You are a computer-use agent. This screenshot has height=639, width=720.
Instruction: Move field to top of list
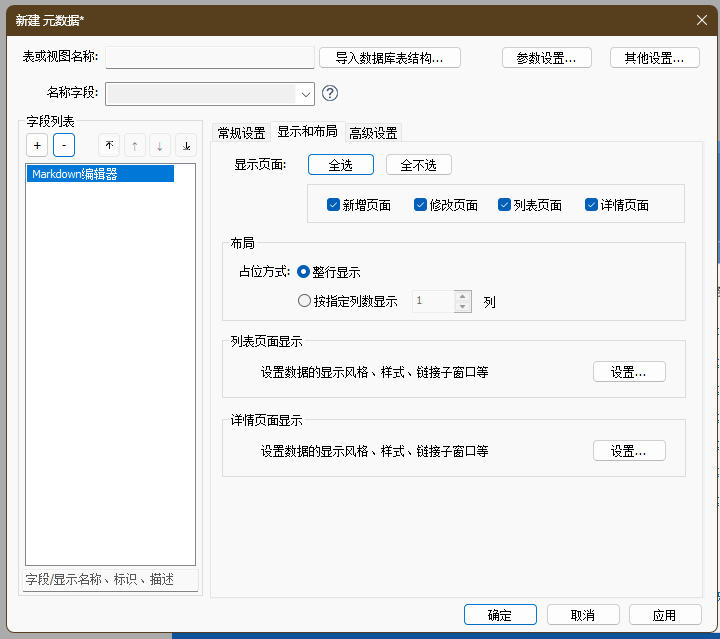[x=109, y=145]
